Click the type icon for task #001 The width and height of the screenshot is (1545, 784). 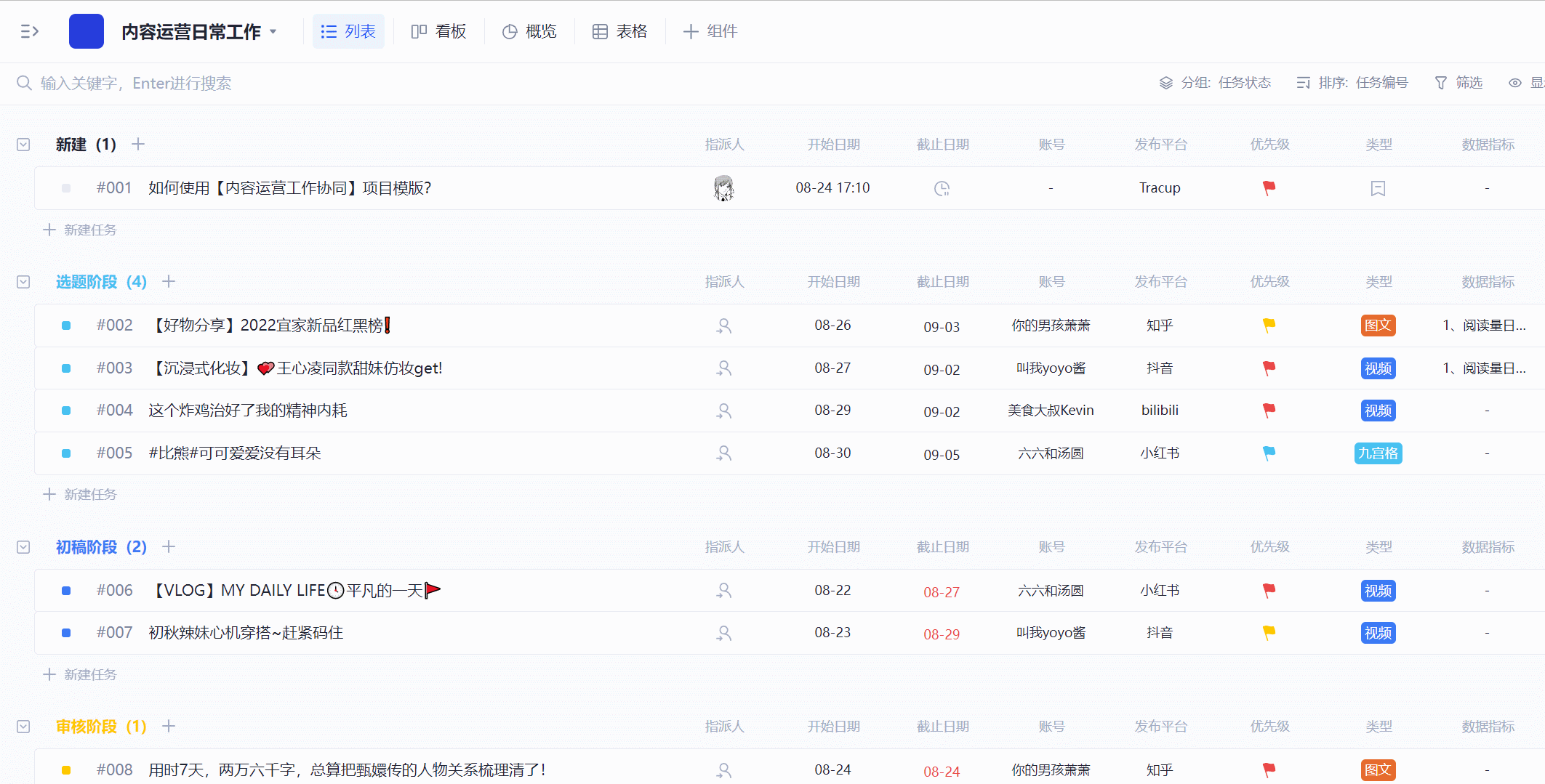[1378, 189]
